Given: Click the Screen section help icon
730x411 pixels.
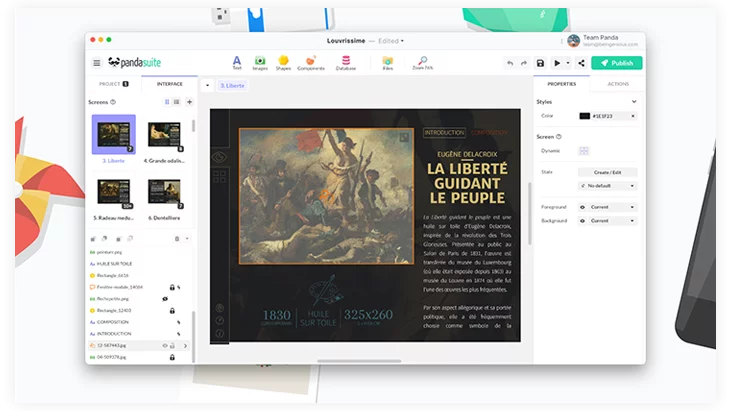Looking at the screenshot, I should click(x=559, y=137).
